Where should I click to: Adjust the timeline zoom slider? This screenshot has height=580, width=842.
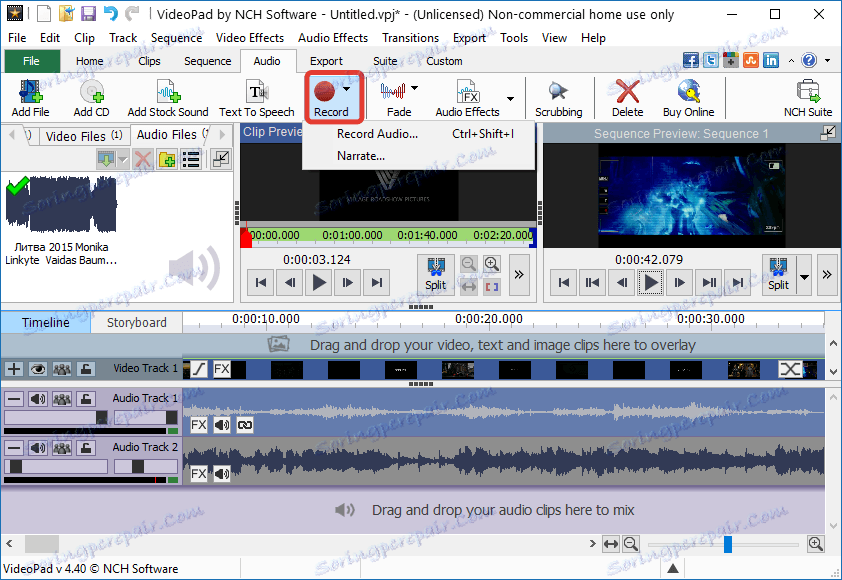tap(728, 544)
